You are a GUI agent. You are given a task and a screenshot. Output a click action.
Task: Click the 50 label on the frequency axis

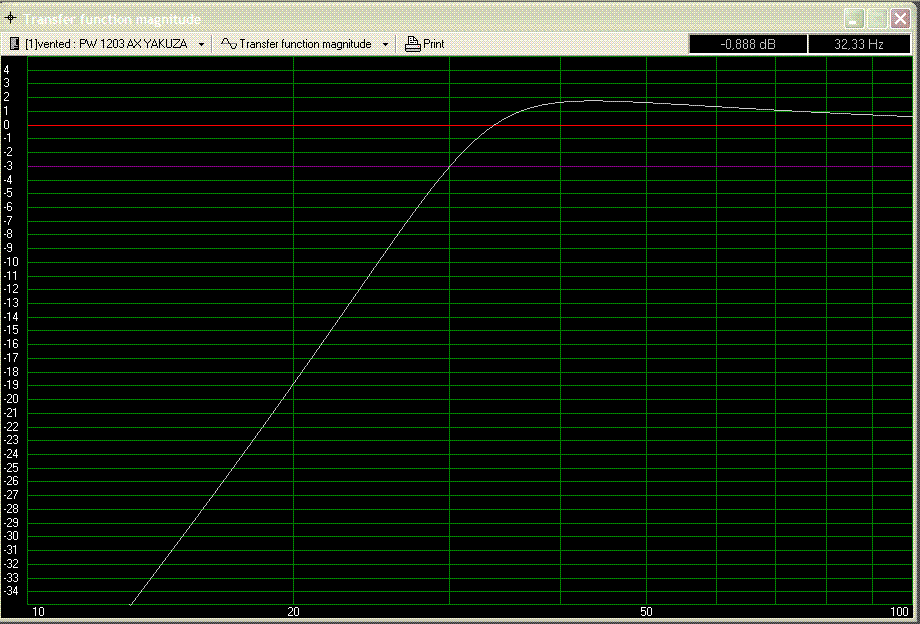646,612
